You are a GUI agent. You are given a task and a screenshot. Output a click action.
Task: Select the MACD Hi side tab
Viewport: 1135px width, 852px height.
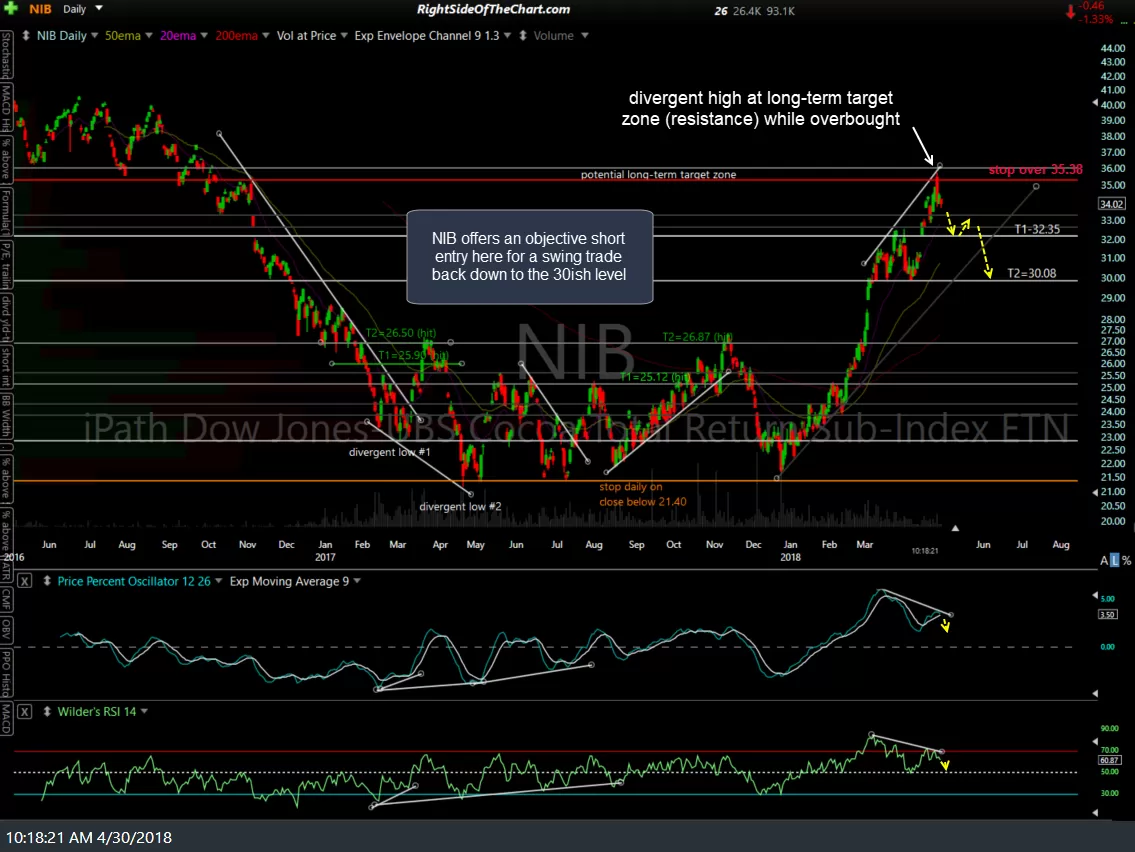(6, 107)
